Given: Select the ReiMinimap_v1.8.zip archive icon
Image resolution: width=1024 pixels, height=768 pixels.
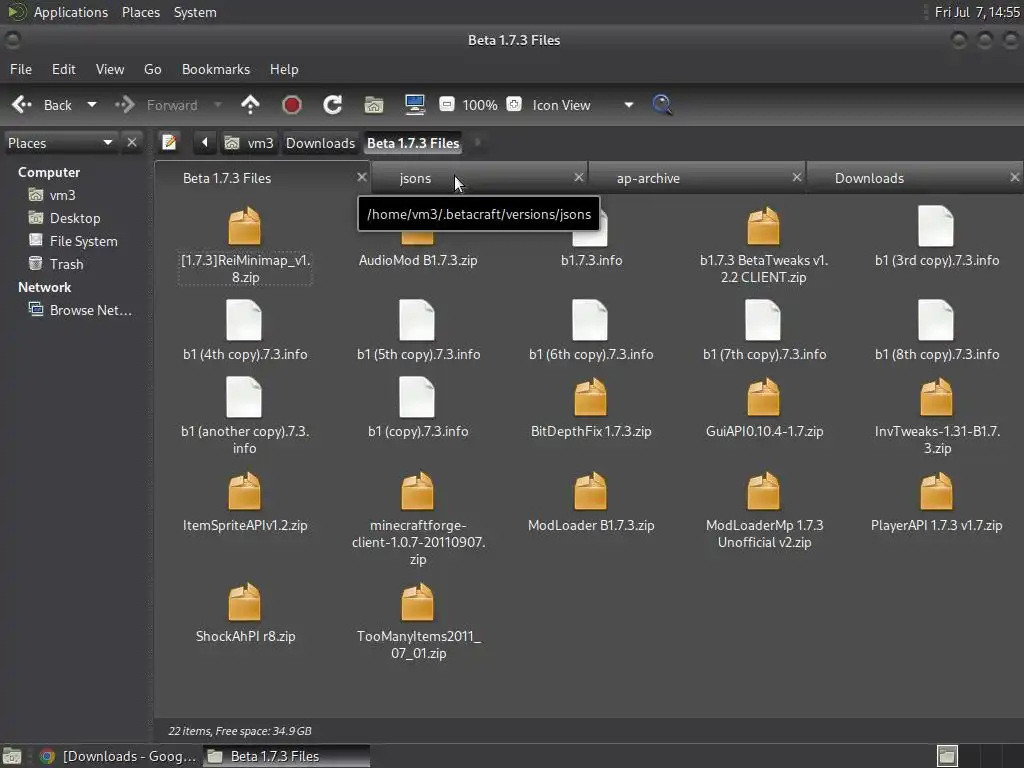Looking at the screenshot, I should point(244,226).
